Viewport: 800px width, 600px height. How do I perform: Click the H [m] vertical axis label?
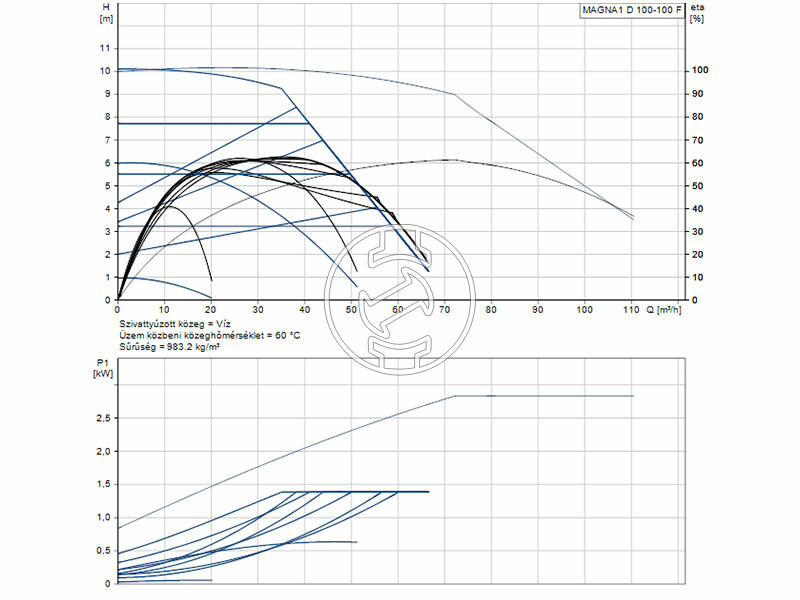pyautogui.click(x=107, y=12)
